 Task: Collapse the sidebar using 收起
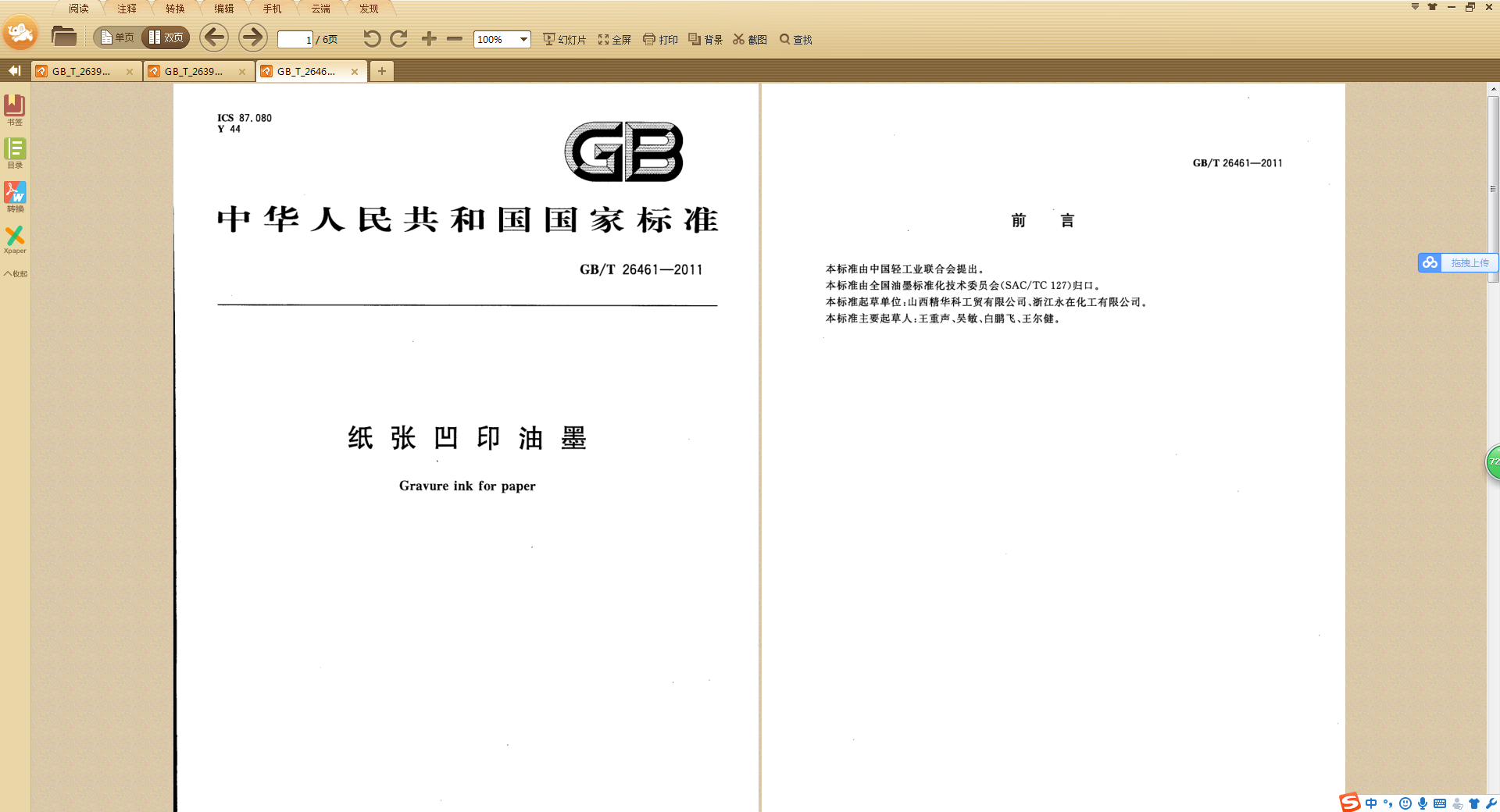tap(15, 274)
